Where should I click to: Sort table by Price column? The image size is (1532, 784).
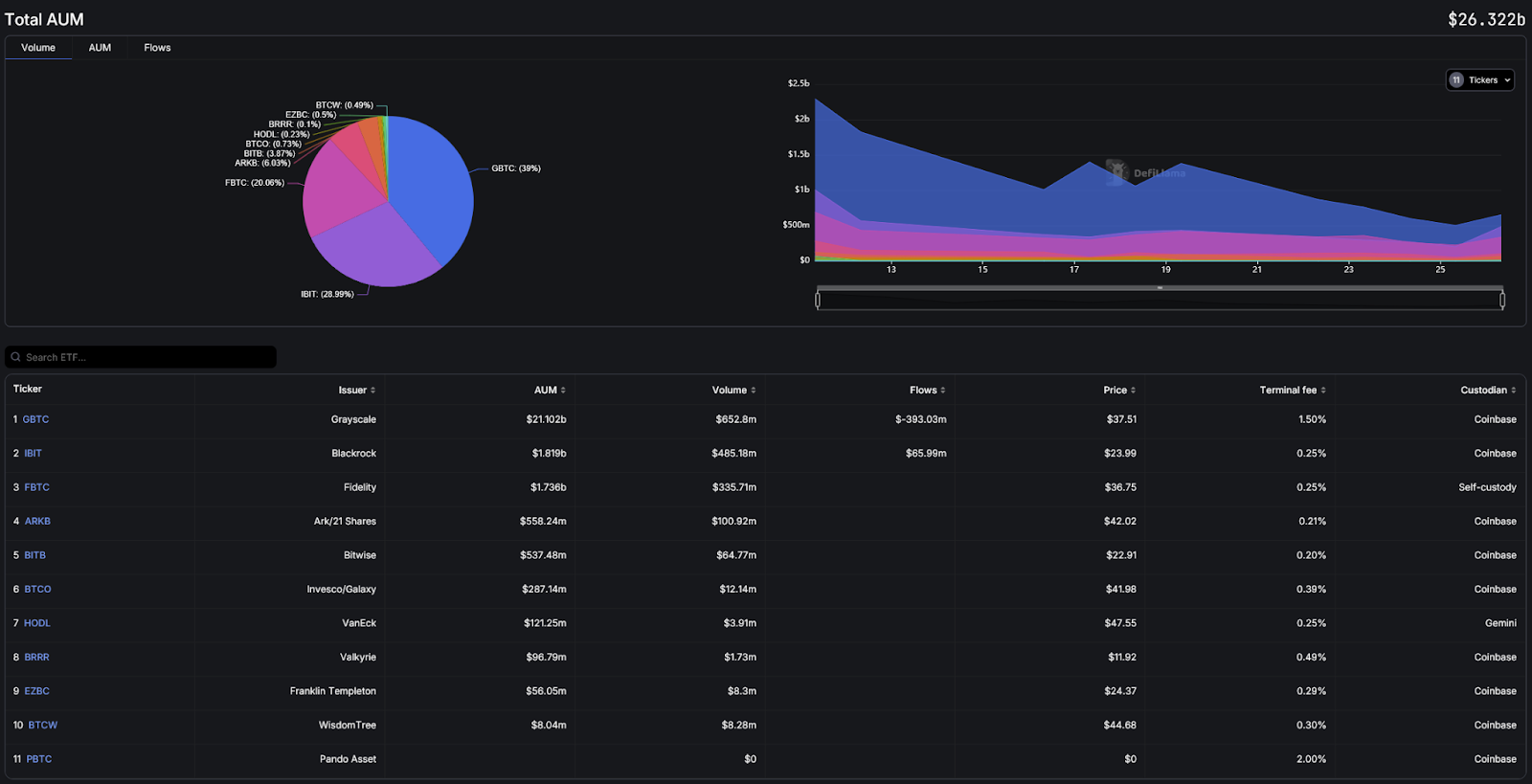tap(1119, 391)
